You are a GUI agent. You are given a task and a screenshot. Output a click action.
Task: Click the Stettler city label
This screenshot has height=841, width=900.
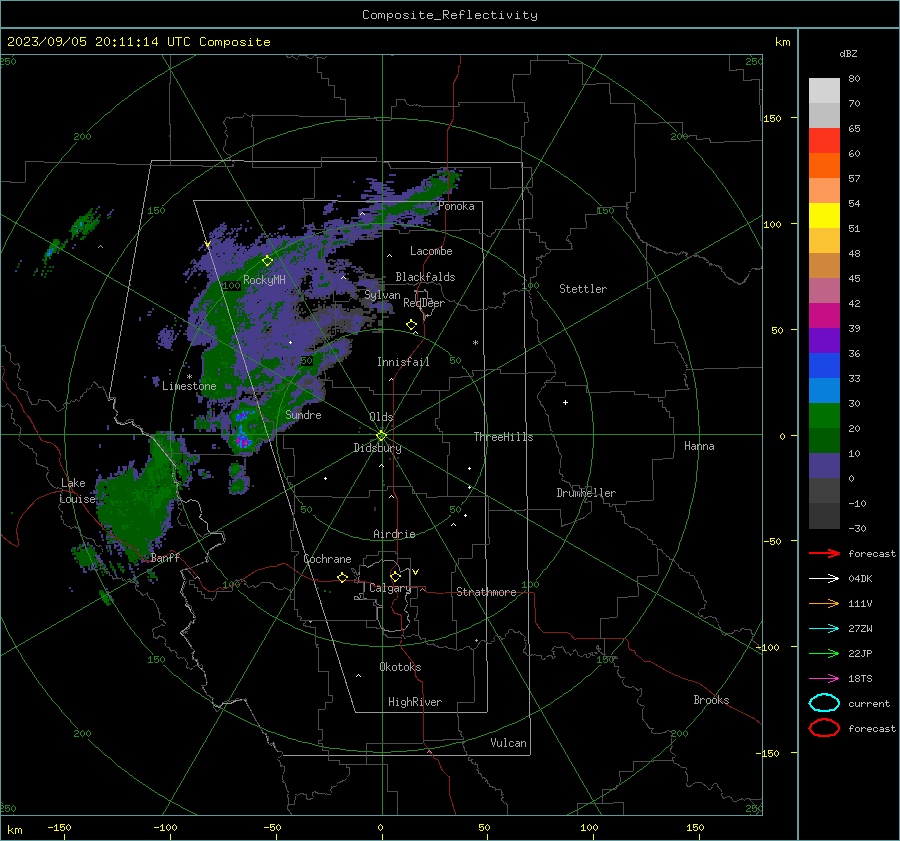pos(583,289)
